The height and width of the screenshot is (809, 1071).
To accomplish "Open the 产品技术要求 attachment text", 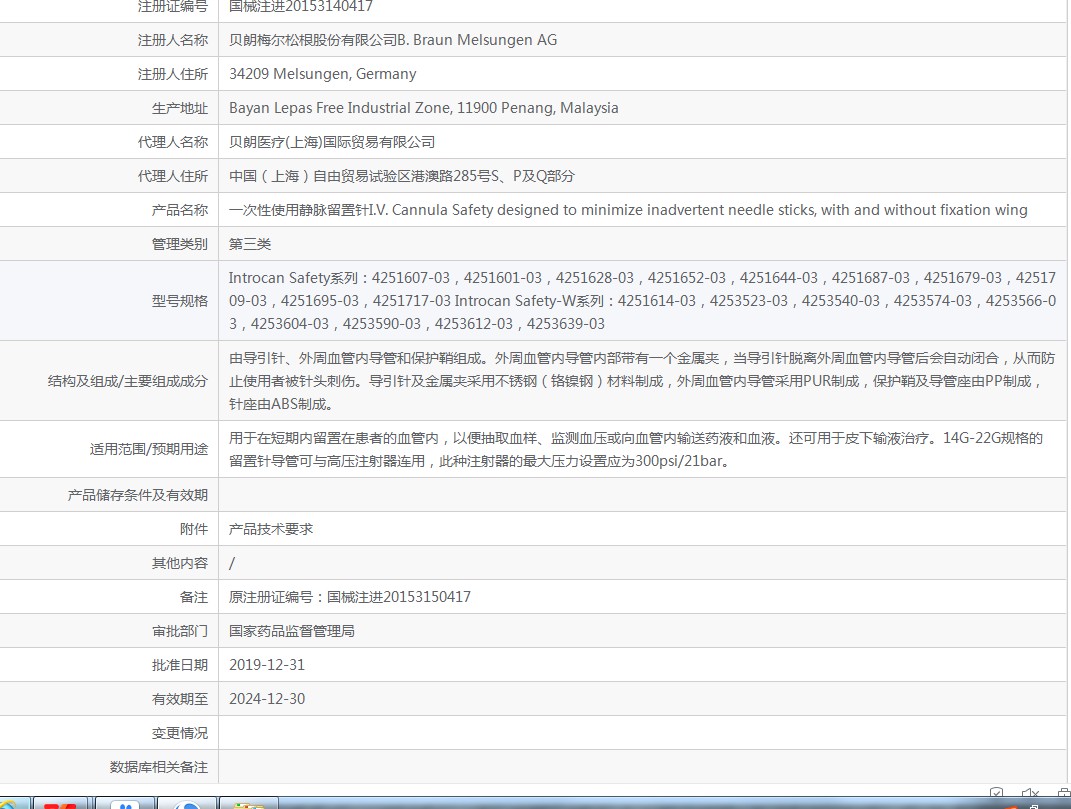I will pyautogui.click(x=271, y=530).
